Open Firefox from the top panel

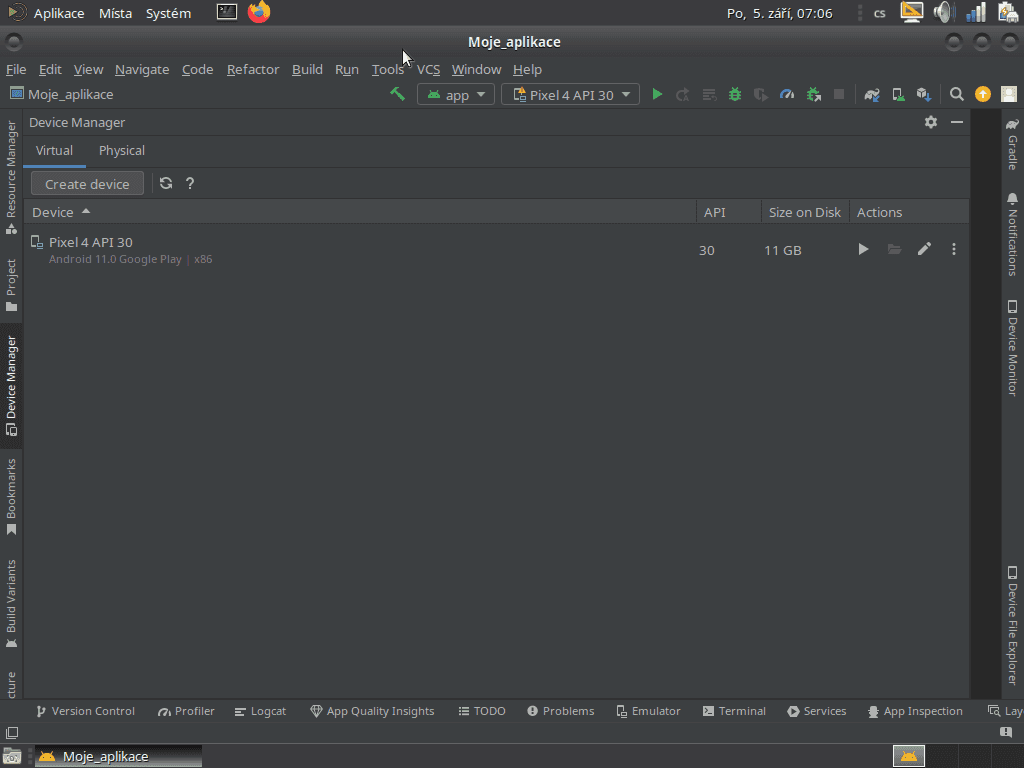[259, 13]
